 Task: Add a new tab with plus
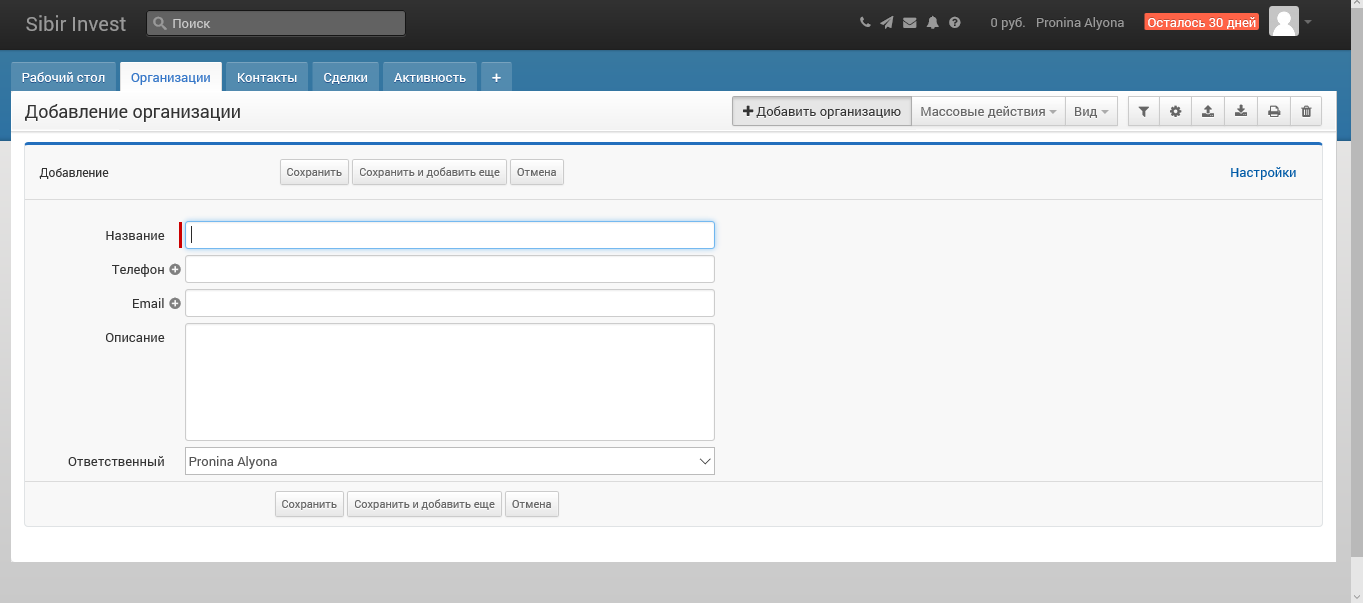pyautogui.click(x=496, y=77)
